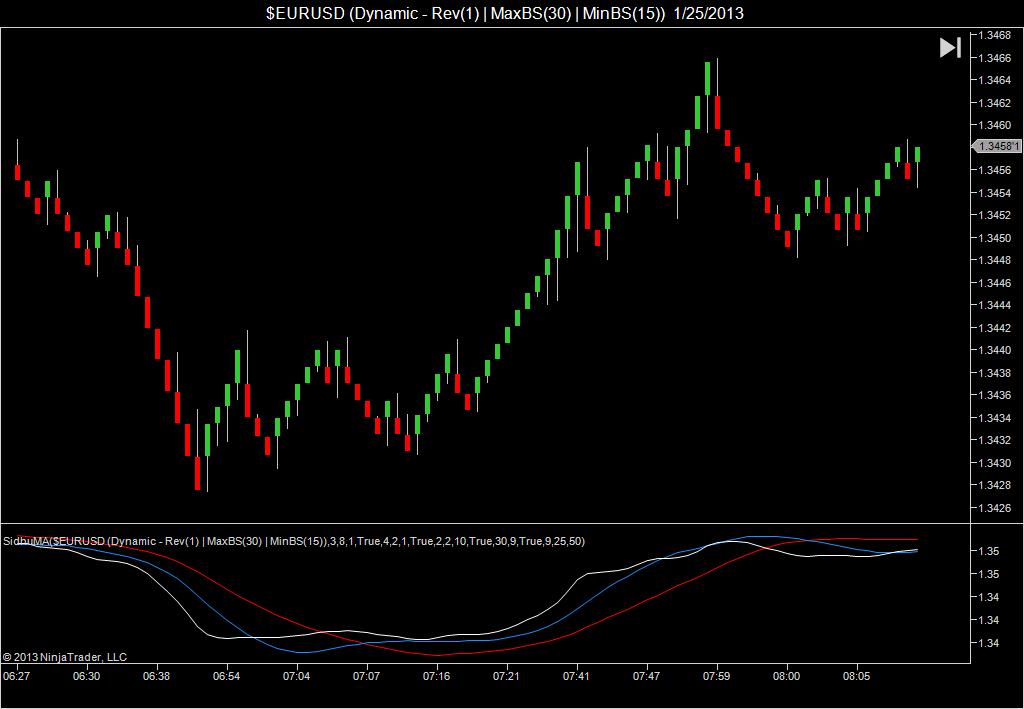Click price axis label 1.3450
1024x709 pixels.
click(x=995, y=238)
